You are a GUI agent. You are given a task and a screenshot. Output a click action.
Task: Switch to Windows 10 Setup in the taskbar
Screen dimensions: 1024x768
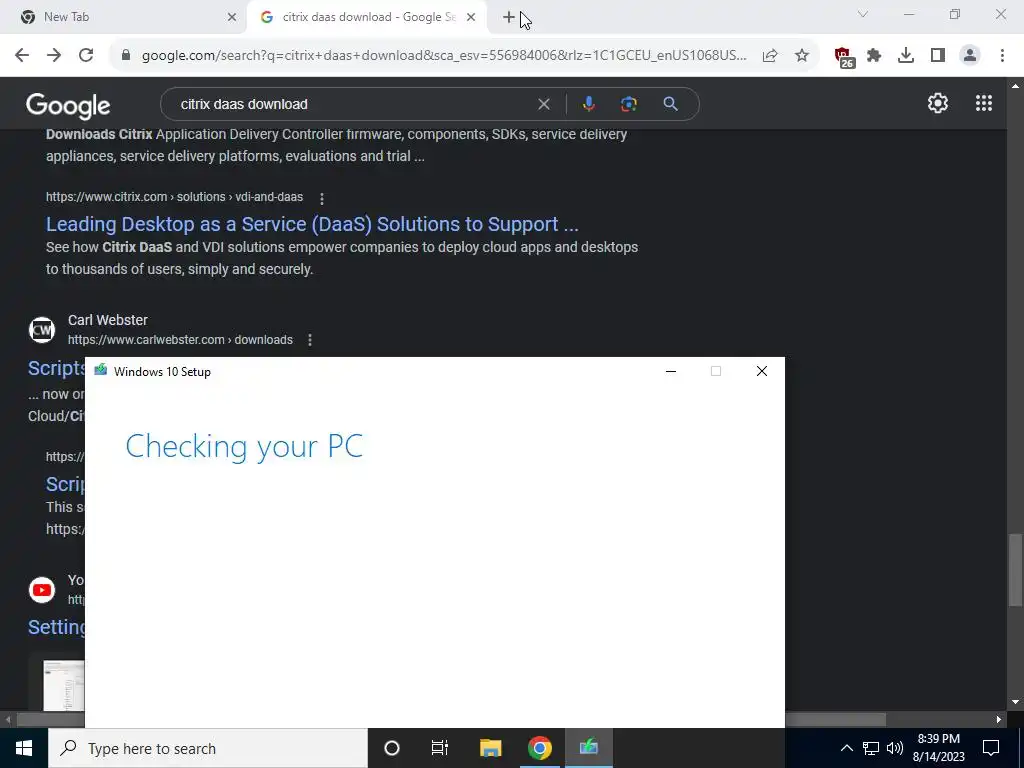tap(588, 748)
